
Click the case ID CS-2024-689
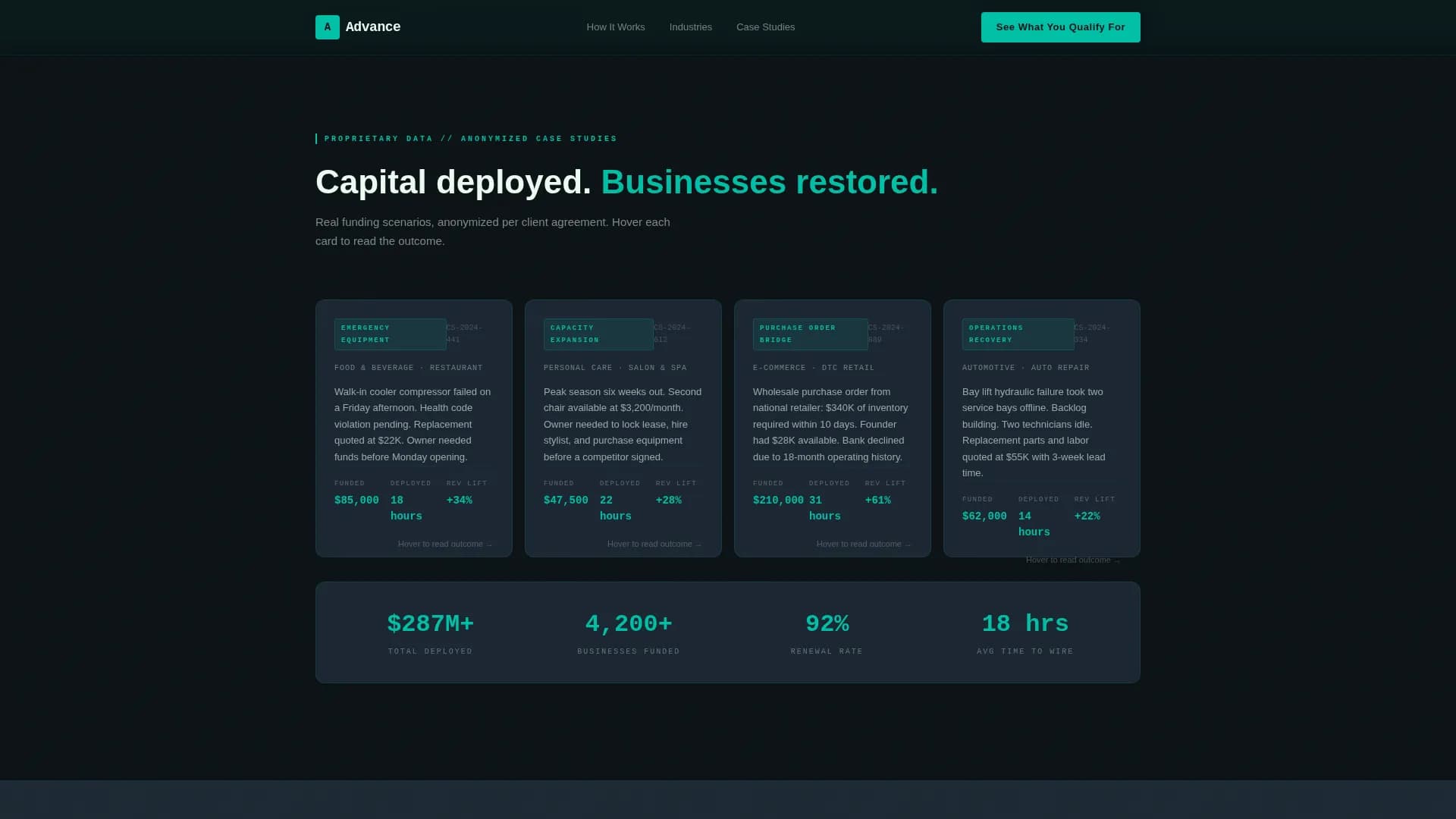(x=884, y=333)
